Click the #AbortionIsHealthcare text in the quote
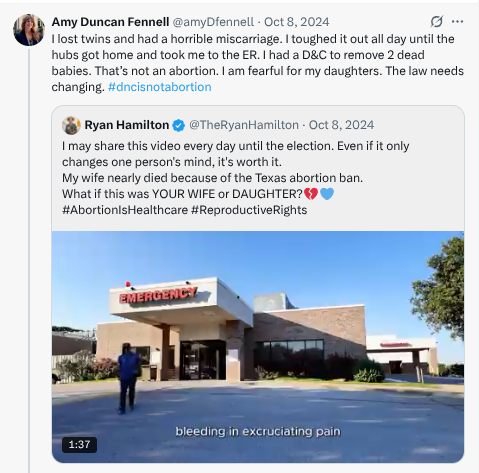Image resolution: width=479 pixels, height=473 pixels. click(125, 210)
